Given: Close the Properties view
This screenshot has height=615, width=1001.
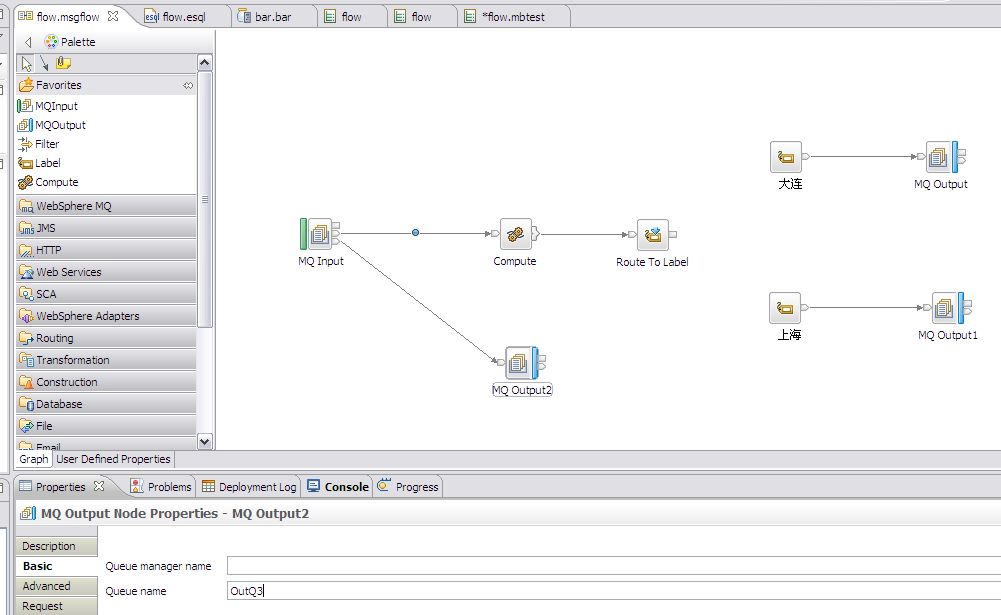Looking at the screenshot, I should pos(99,486).
